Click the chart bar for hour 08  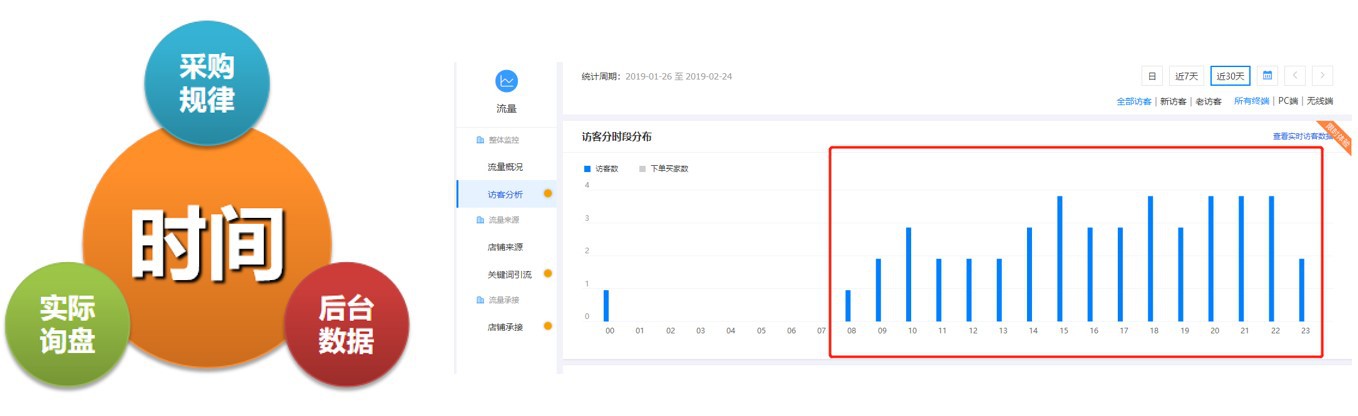coord(848,306)
